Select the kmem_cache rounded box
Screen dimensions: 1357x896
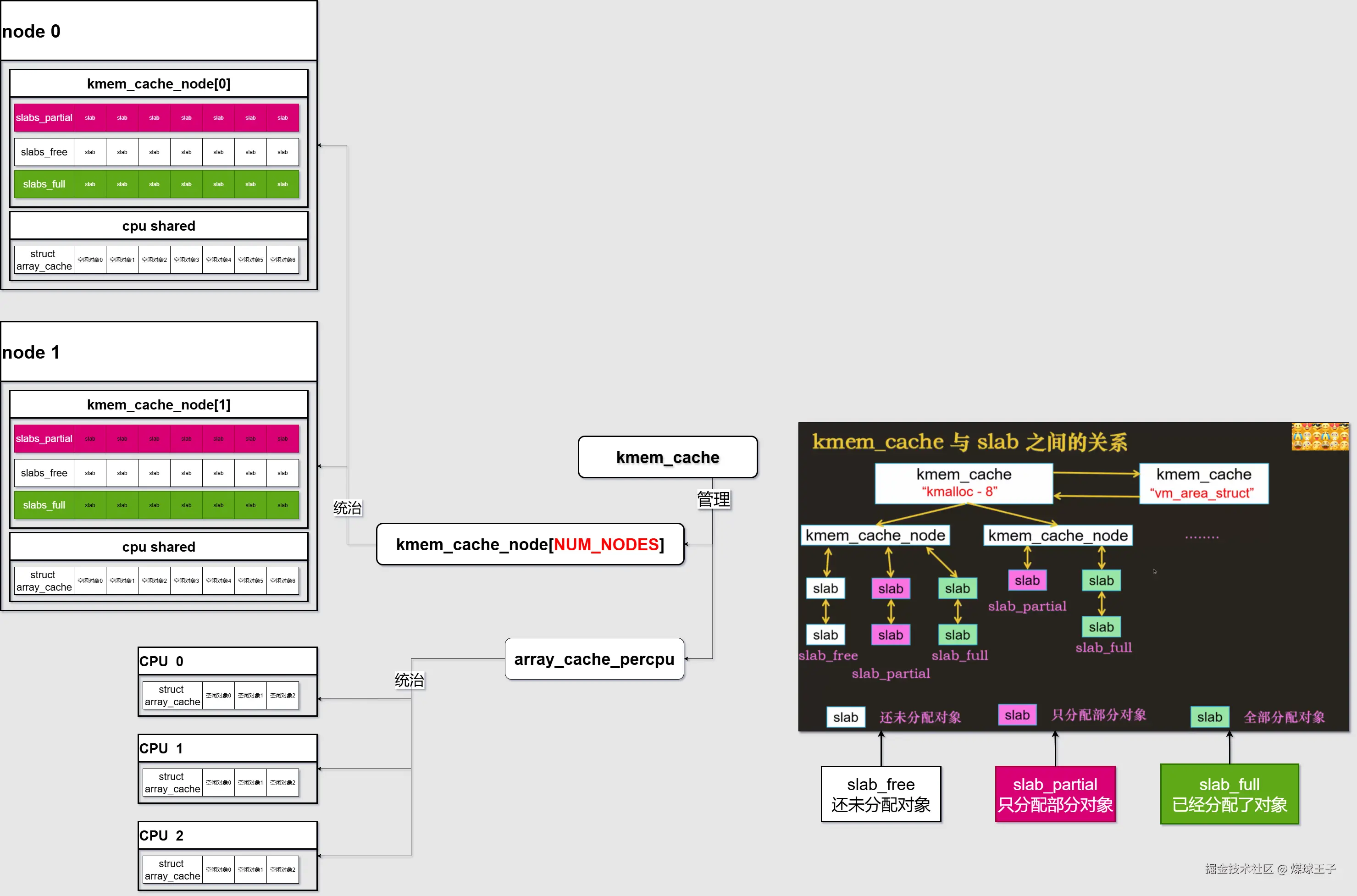tap(667, 457)
